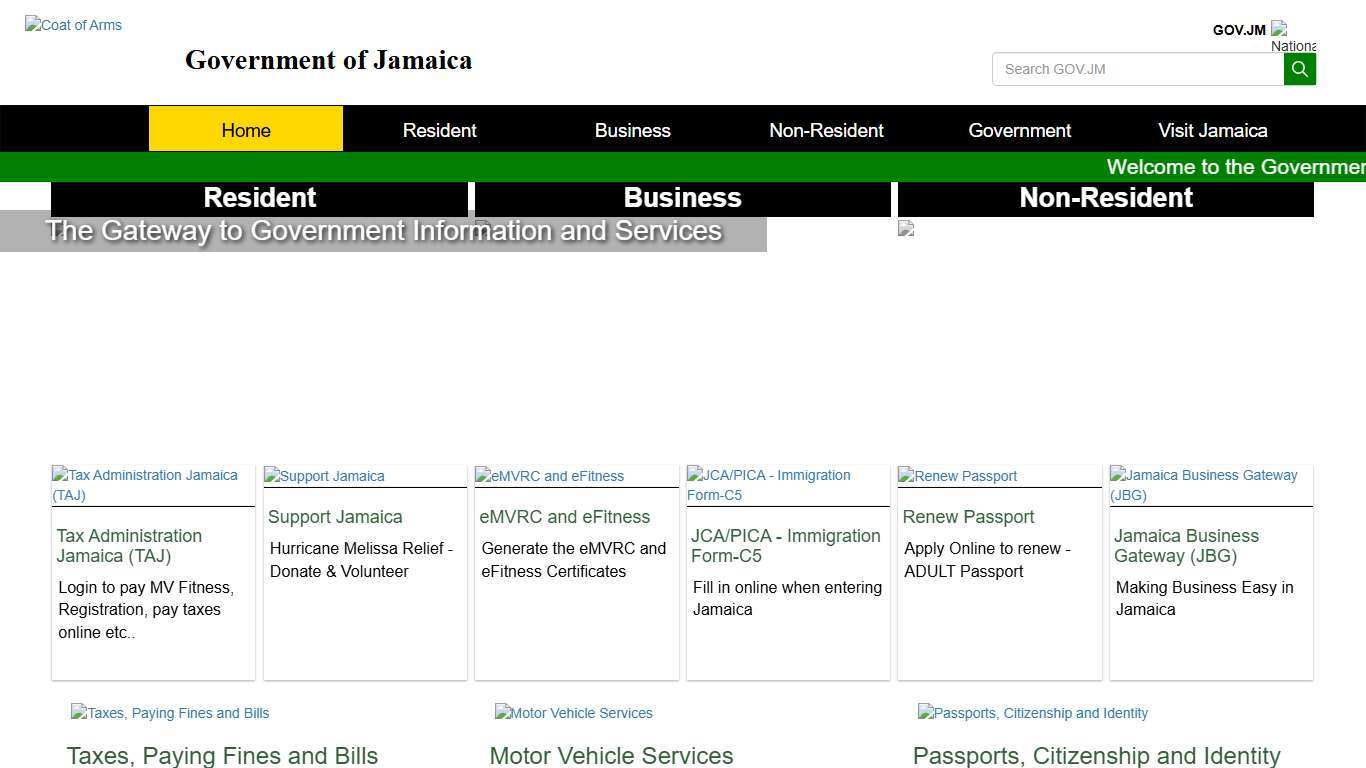Image resolution: width=1366 pixels, height=768 pixels.
Task: Select the Home tab
Action: (x=245, y=130)
